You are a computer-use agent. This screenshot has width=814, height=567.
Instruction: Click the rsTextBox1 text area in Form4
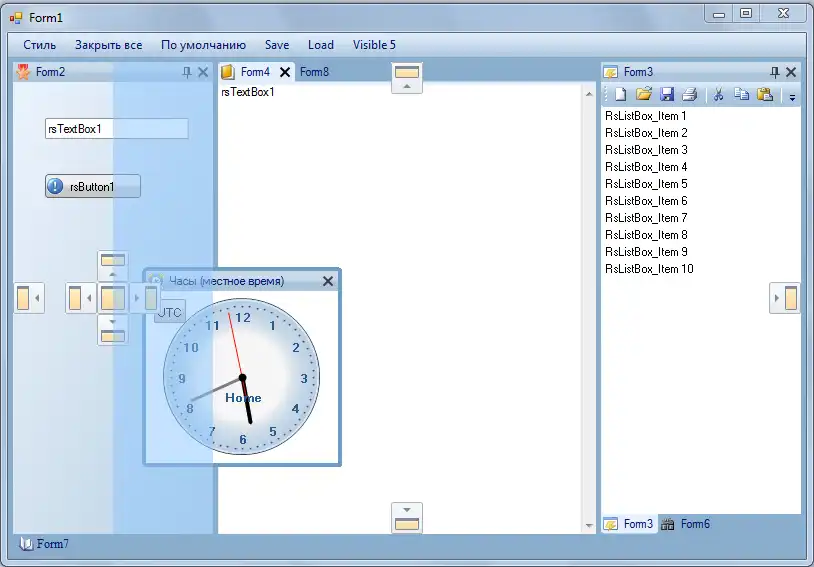[400, 308]
